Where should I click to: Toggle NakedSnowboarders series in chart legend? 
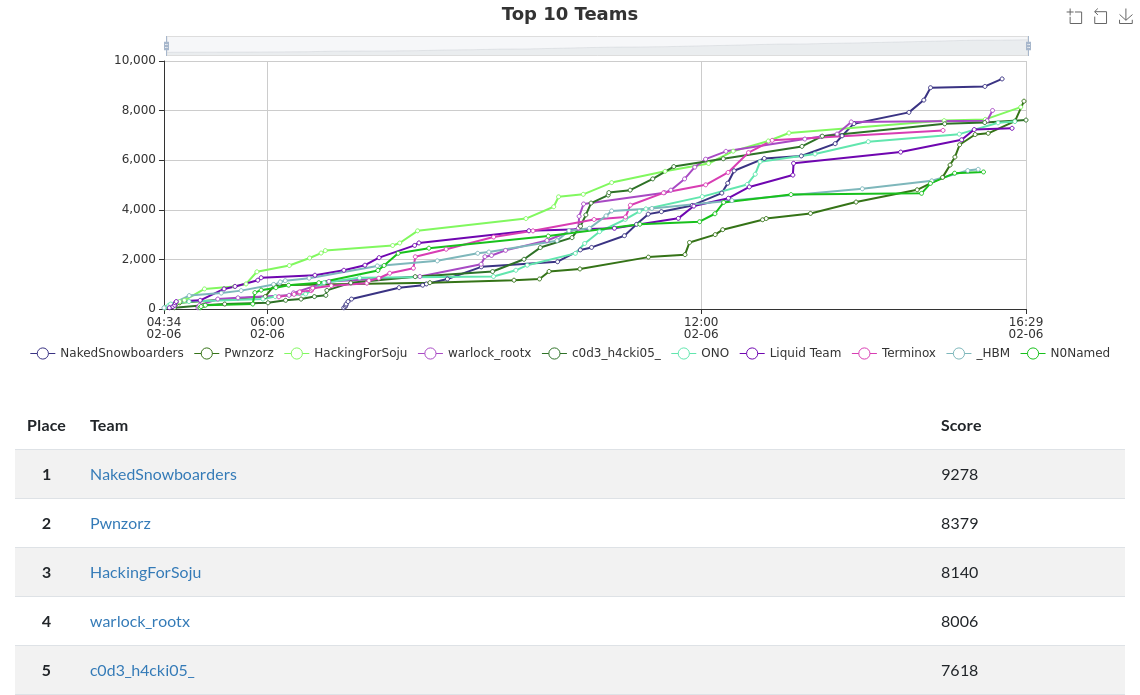tap(107, 353)
